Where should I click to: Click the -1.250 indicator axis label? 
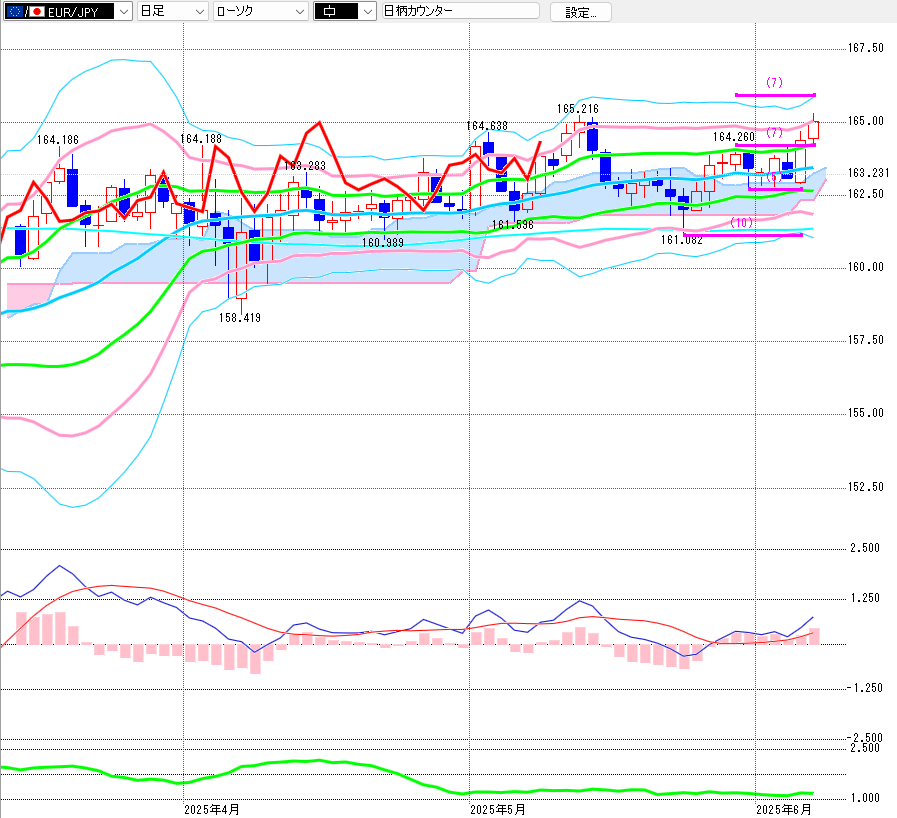pyautogui.click(x=864, y=688)
